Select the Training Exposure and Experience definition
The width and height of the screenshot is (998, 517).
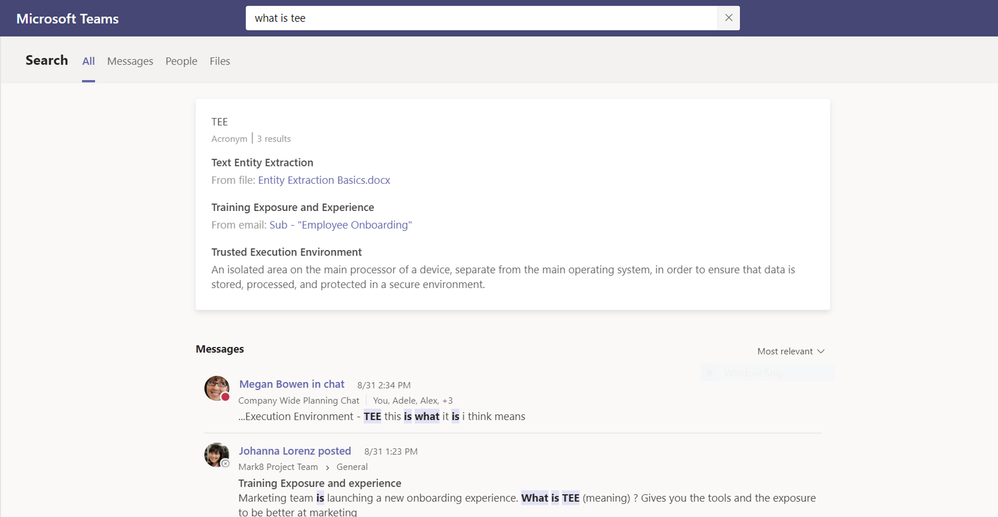tap(293, 207)
